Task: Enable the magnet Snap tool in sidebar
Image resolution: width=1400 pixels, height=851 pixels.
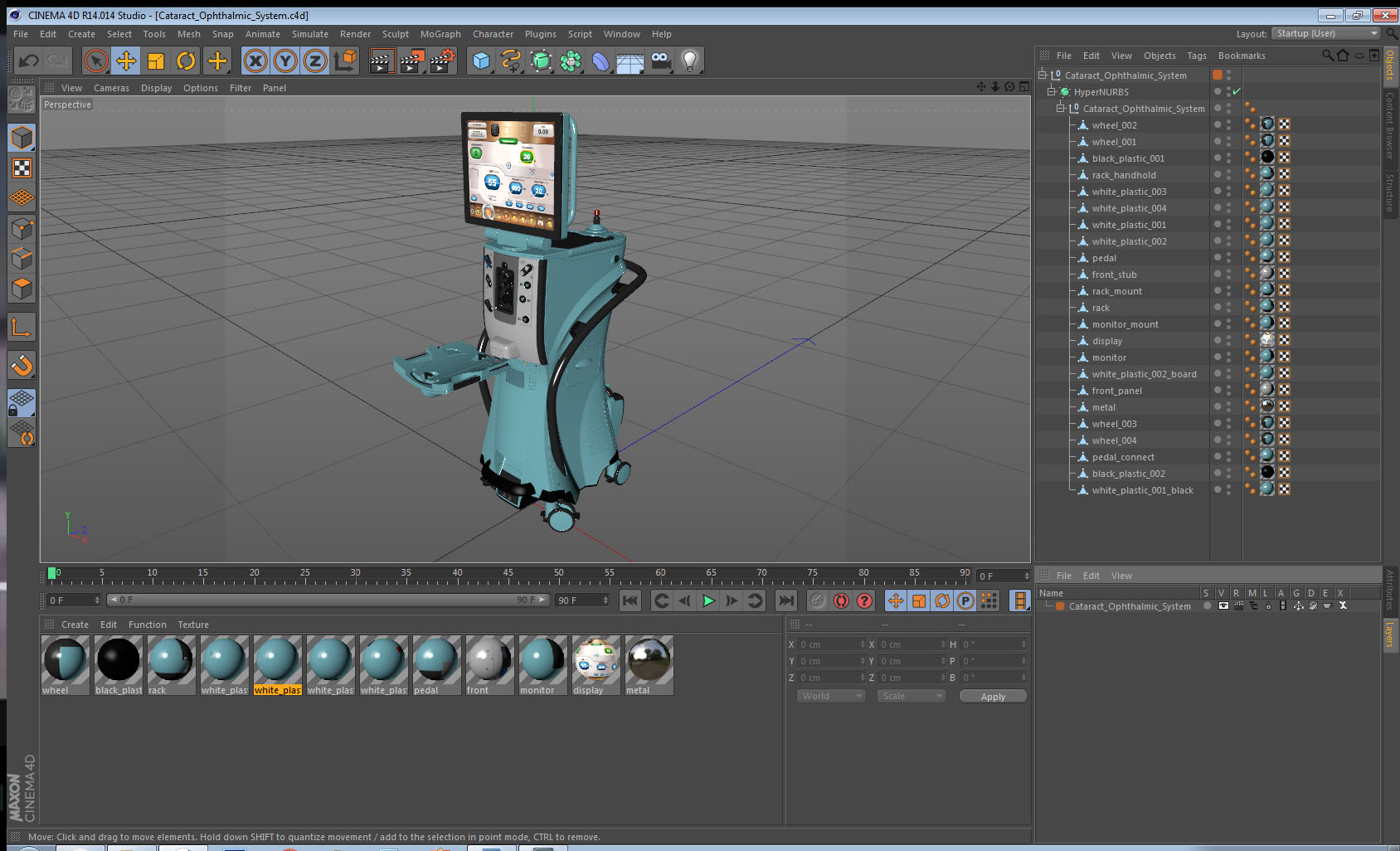Action: pos(22,365)
